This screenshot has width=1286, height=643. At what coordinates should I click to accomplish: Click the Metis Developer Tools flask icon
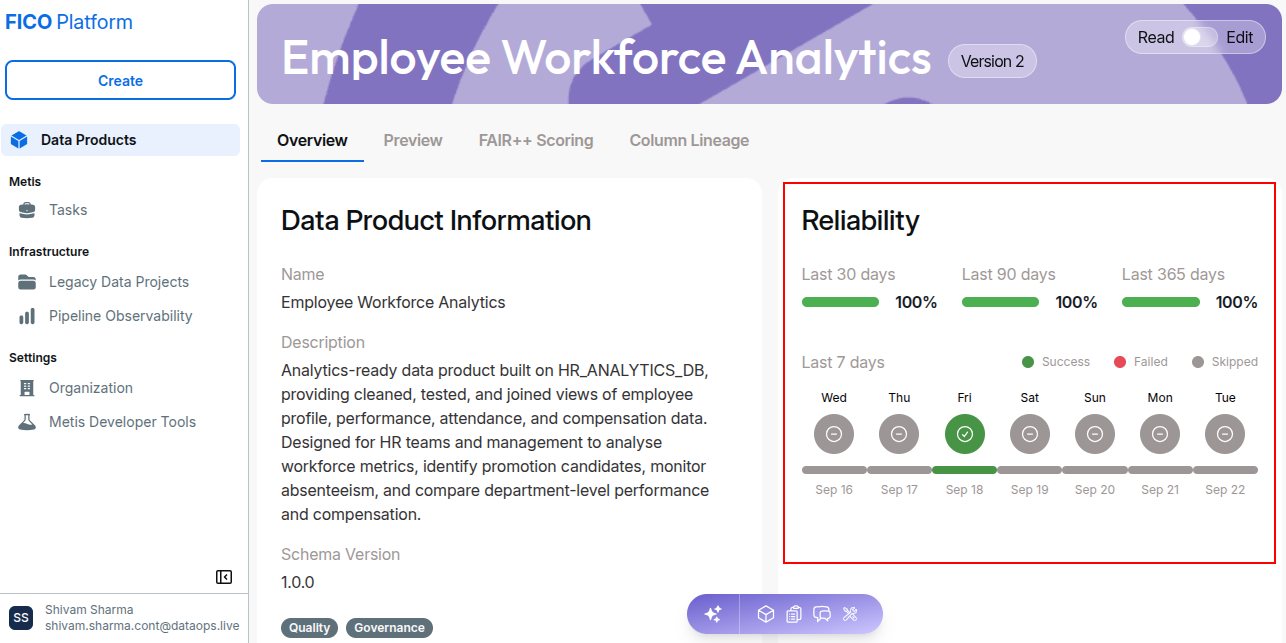coord(28,422)
